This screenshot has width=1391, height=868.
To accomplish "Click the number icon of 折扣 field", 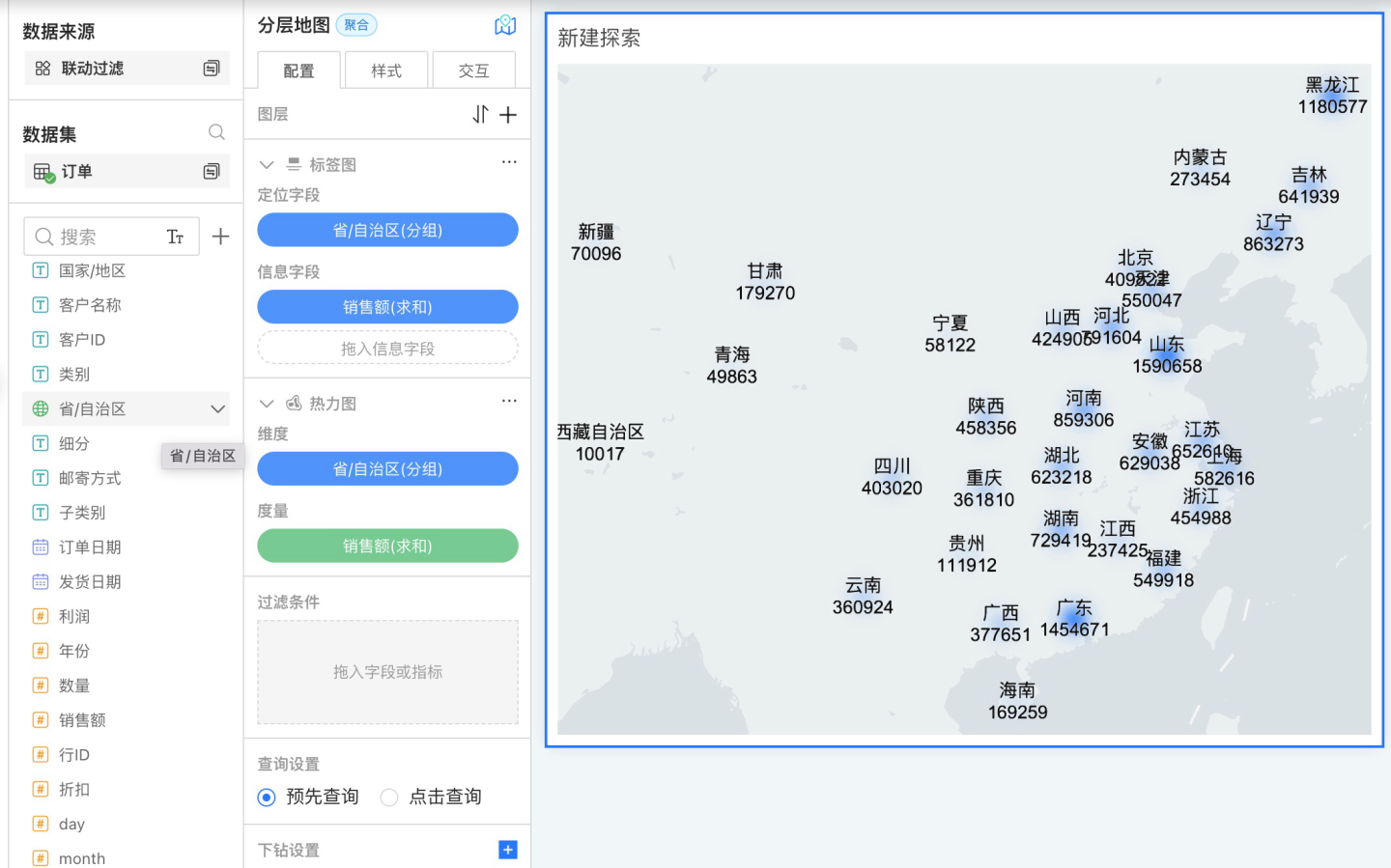I will pyautogui.click(x=41, y=790).
